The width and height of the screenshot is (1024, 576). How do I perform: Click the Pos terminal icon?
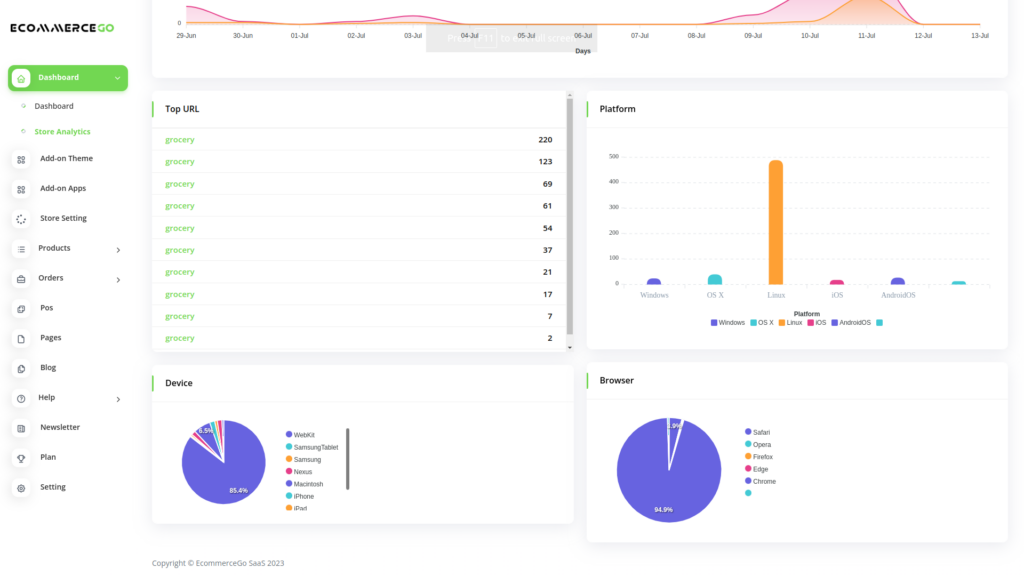point(22,308)
